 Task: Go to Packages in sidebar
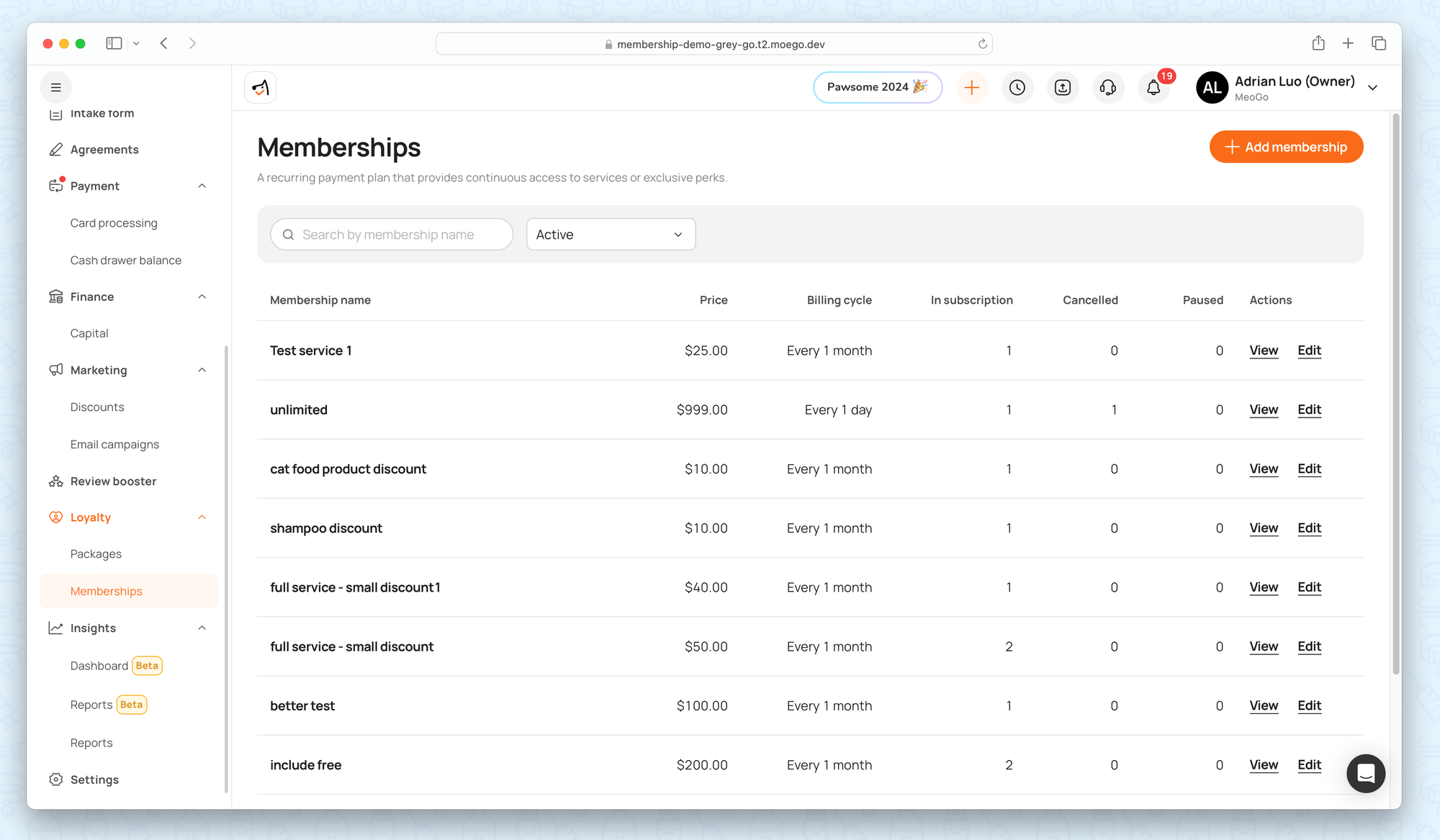pyautogui.click(x=96, y=554)
